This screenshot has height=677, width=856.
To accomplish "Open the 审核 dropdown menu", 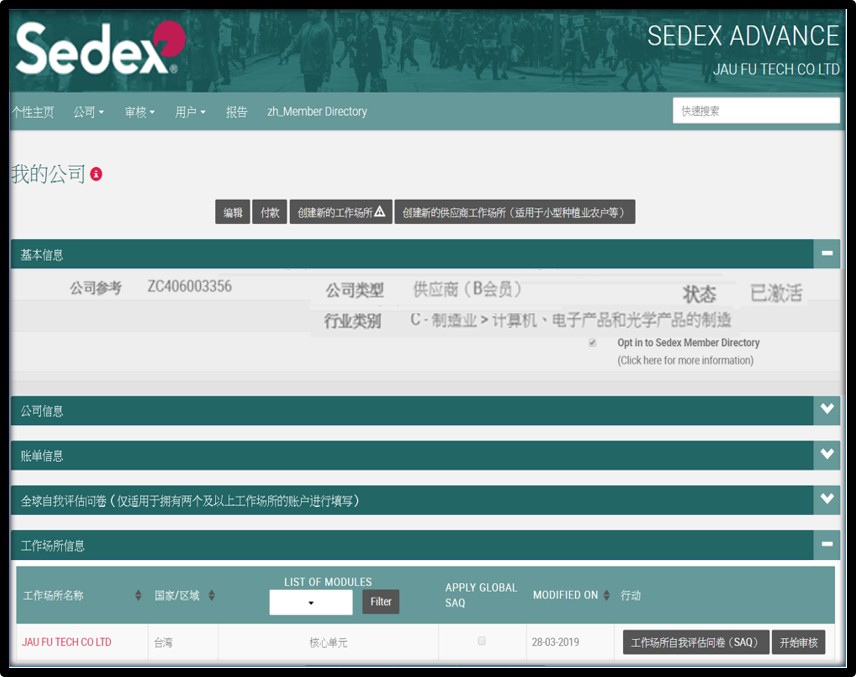I will (140, 112).
